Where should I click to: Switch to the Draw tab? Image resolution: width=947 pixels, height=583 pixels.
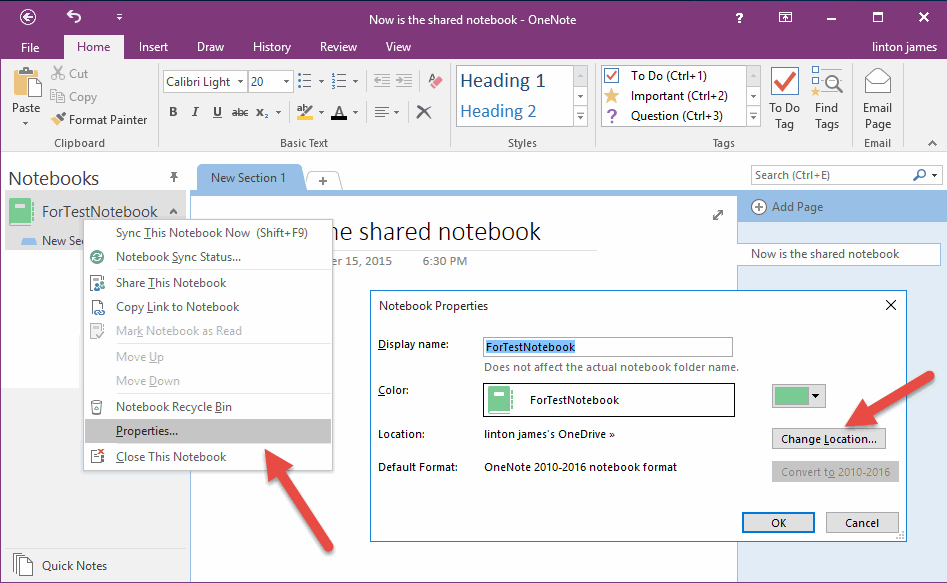click(210, 47)
